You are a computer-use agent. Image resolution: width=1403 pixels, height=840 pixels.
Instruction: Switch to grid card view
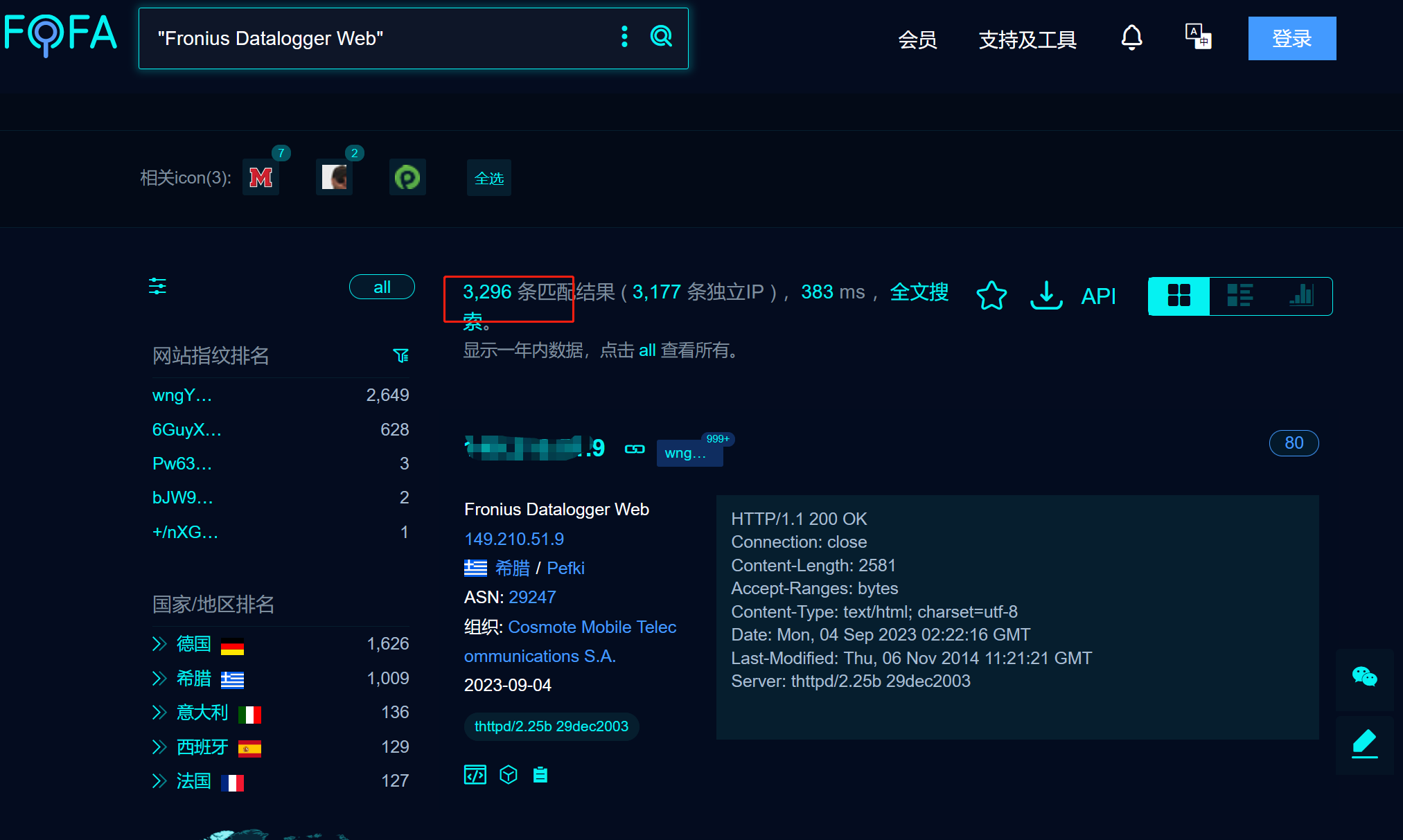pyautogui.click(x=1179, y=296)
